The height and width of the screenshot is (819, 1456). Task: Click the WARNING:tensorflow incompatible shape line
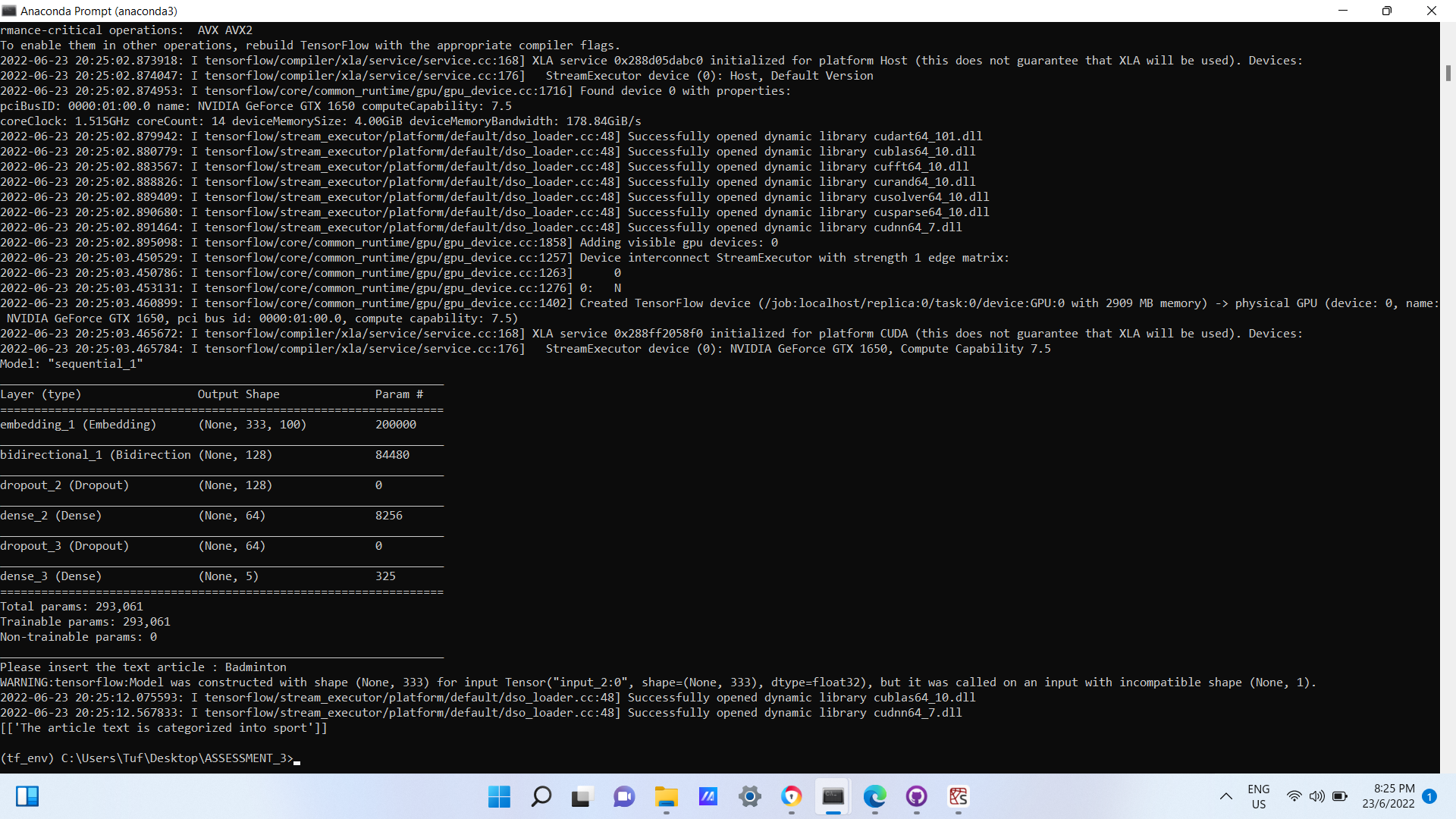658,682
